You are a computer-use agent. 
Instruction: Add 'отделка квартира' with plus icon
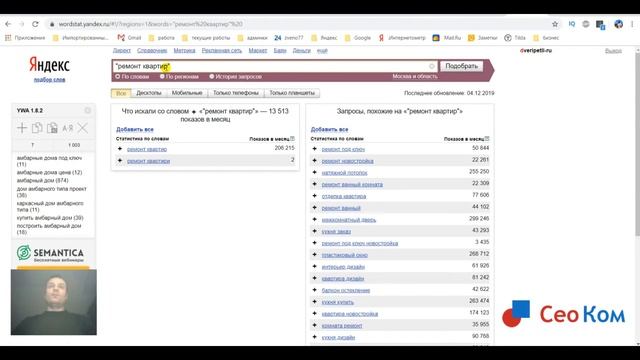(x=315, y=196)
